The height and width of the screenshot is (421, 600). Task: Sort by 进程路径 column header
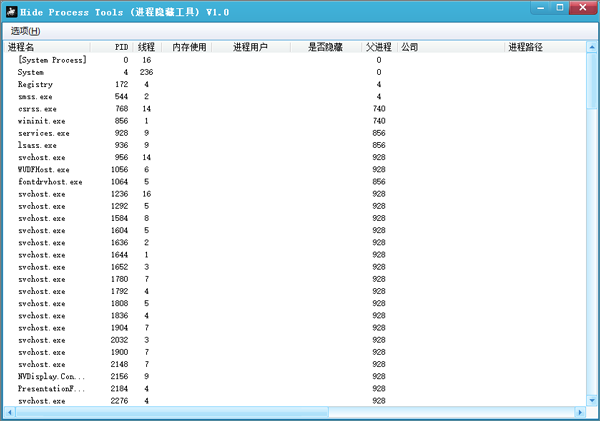[x=545, y=47]
